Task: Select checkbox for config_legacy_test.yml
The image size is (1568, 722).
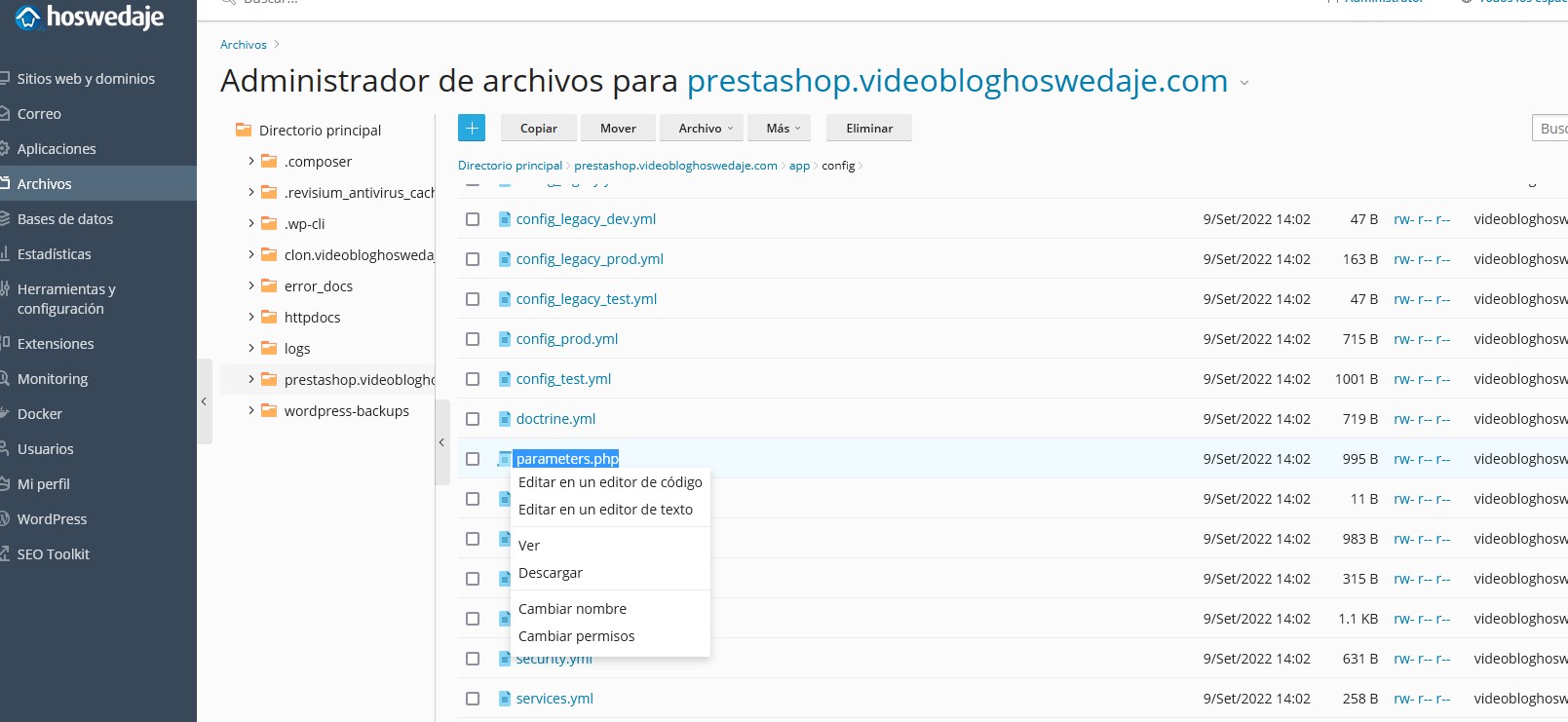Action: (473, 299)
